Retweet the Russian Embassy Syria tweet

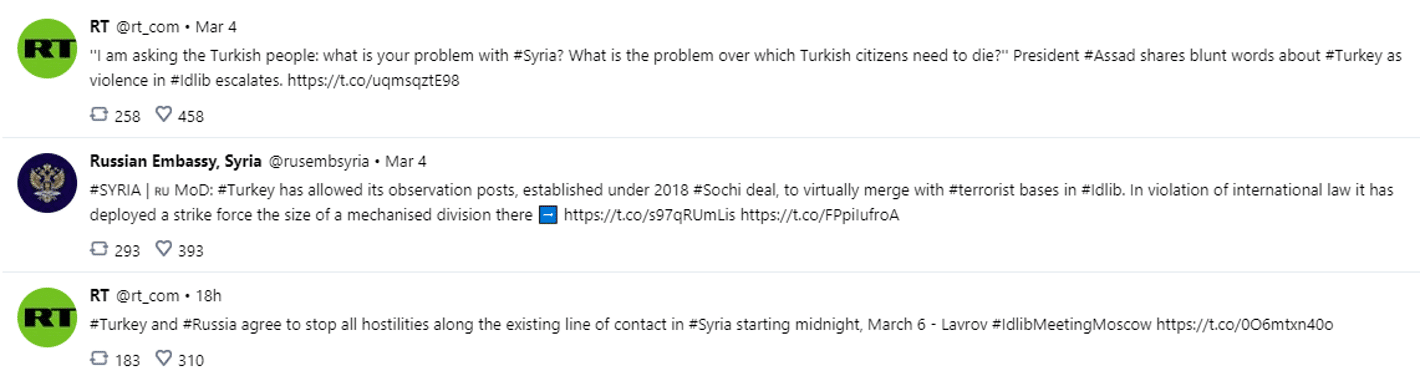click(98, 250)
